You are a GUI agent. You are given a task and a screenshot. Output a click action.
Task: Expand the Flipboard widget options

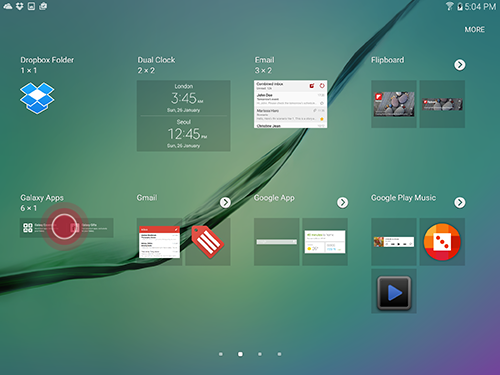point(460,65)
